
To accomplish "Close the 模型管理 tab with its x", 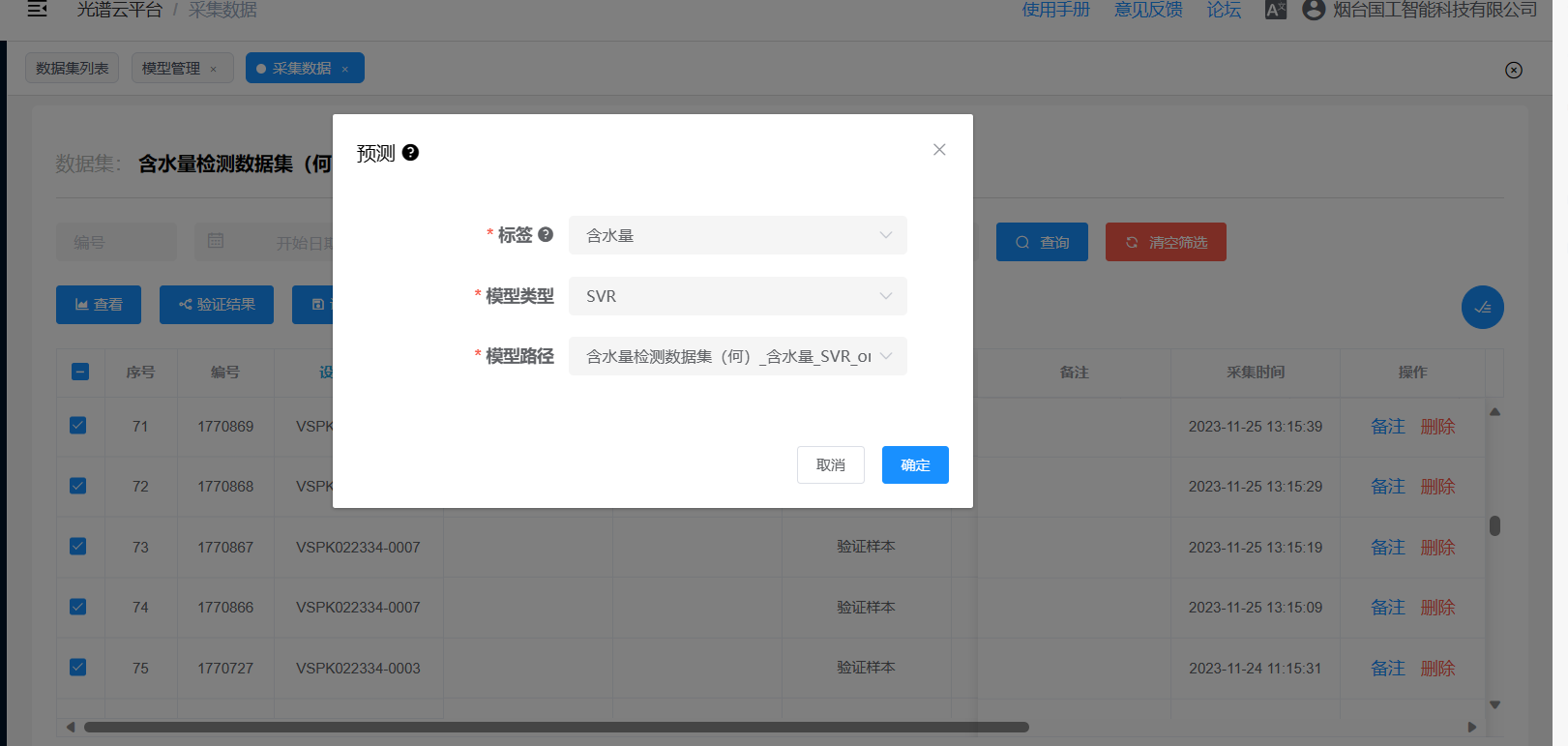I will click(x=214, y=69).
